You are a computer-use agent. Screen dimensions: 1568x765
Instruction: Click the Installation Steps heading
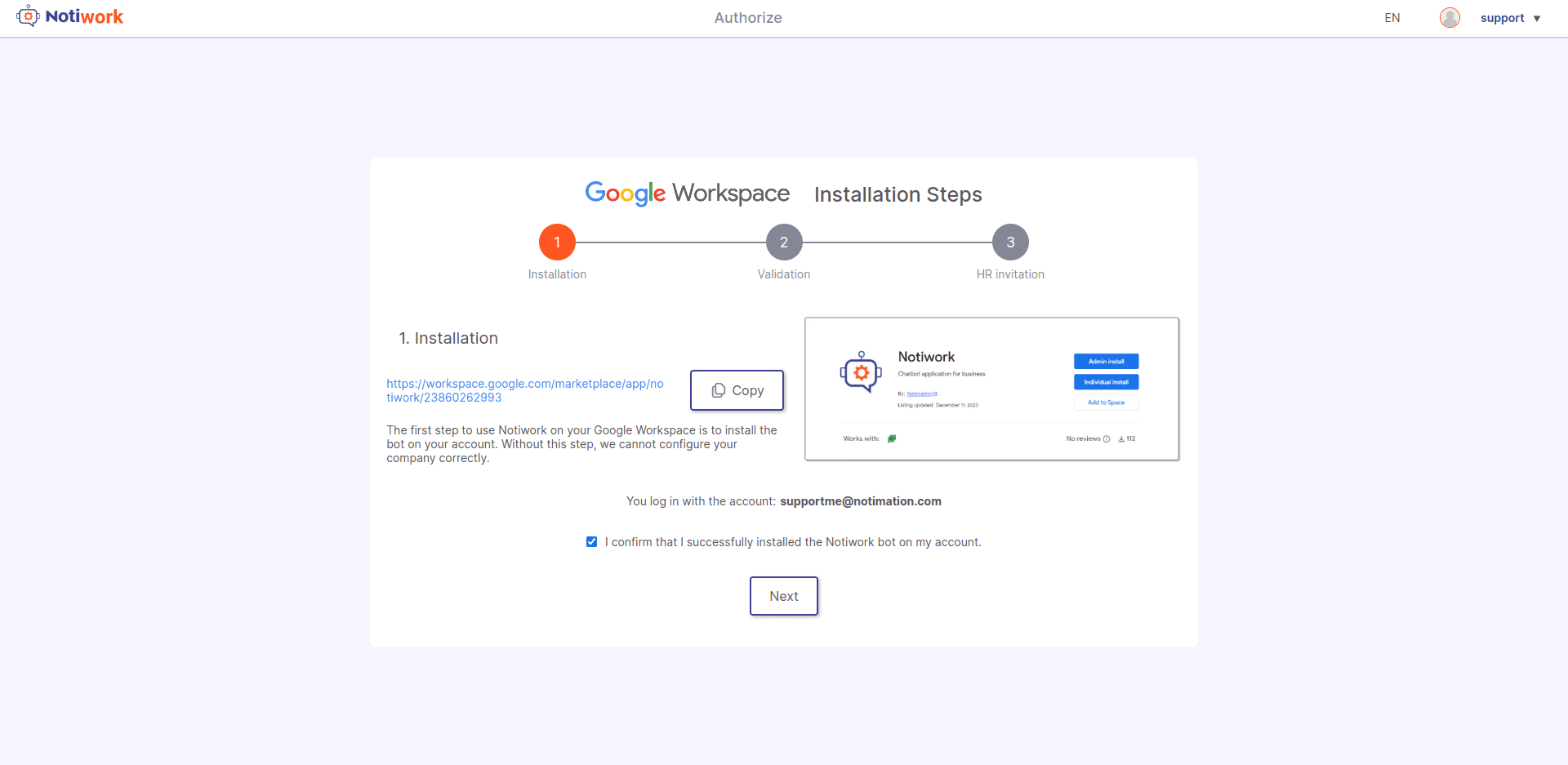click(x=898, y=194)
